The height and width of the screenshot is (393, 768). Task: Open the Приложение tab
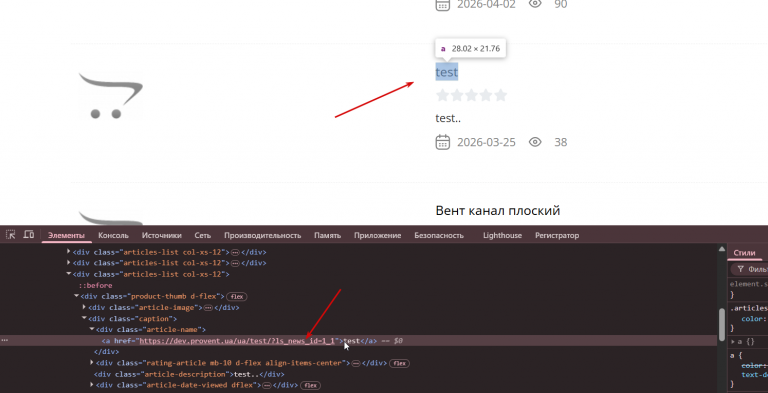click(378, 235)
